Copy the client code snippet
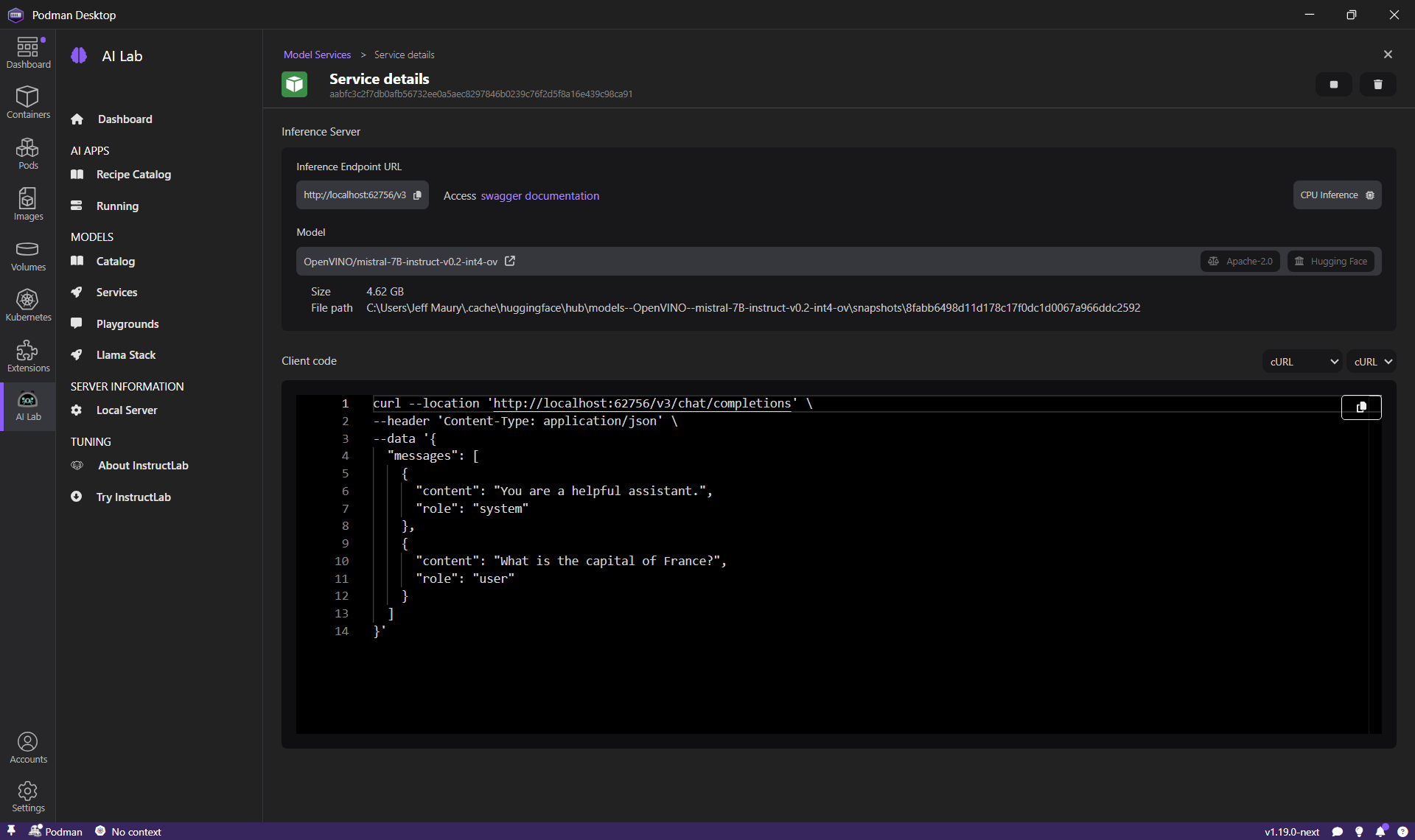Image resolution: width=1415 pixels, height=840 pixels. pos(1360,407)
